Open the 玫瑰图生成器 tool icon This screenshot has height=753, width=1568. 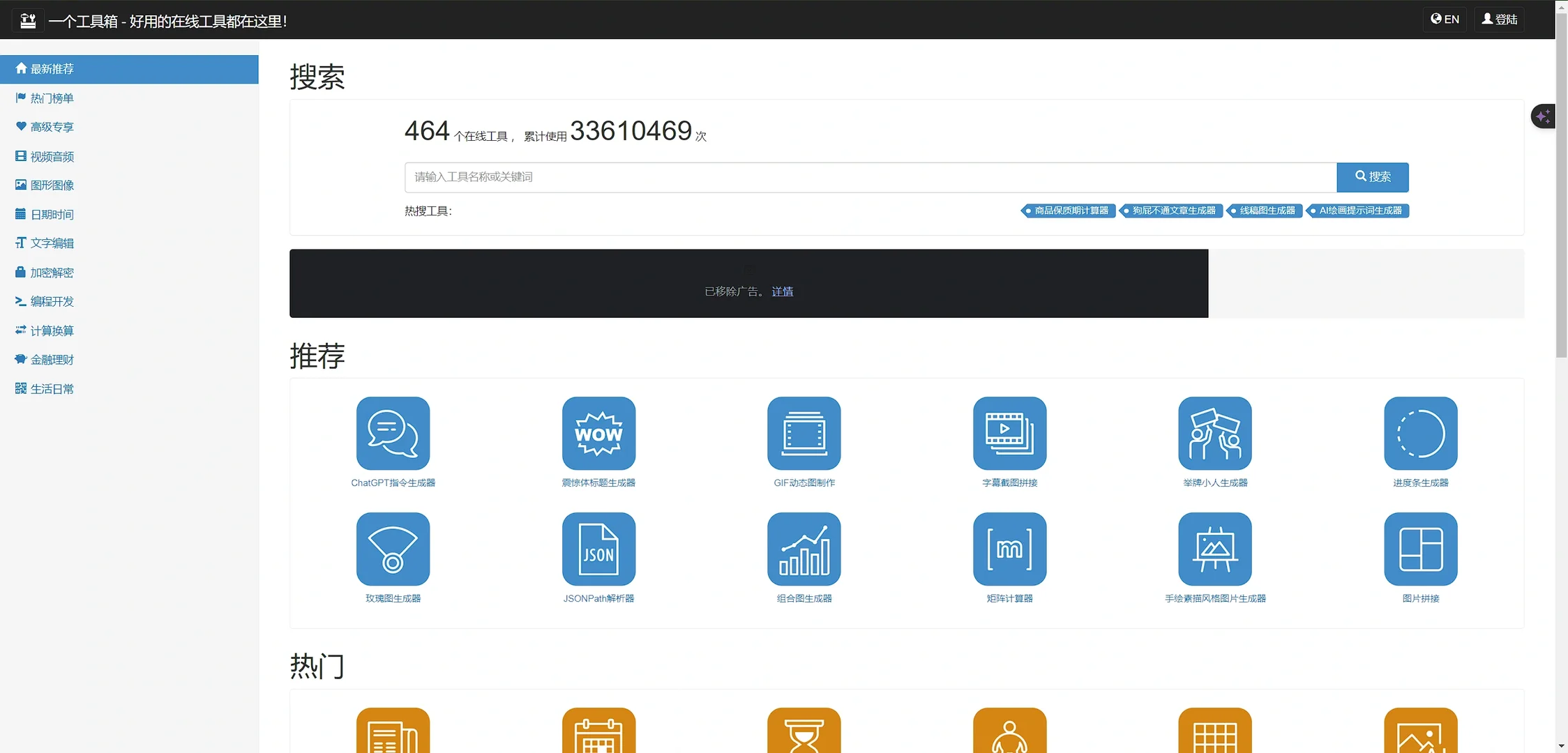tap(393, 549)
